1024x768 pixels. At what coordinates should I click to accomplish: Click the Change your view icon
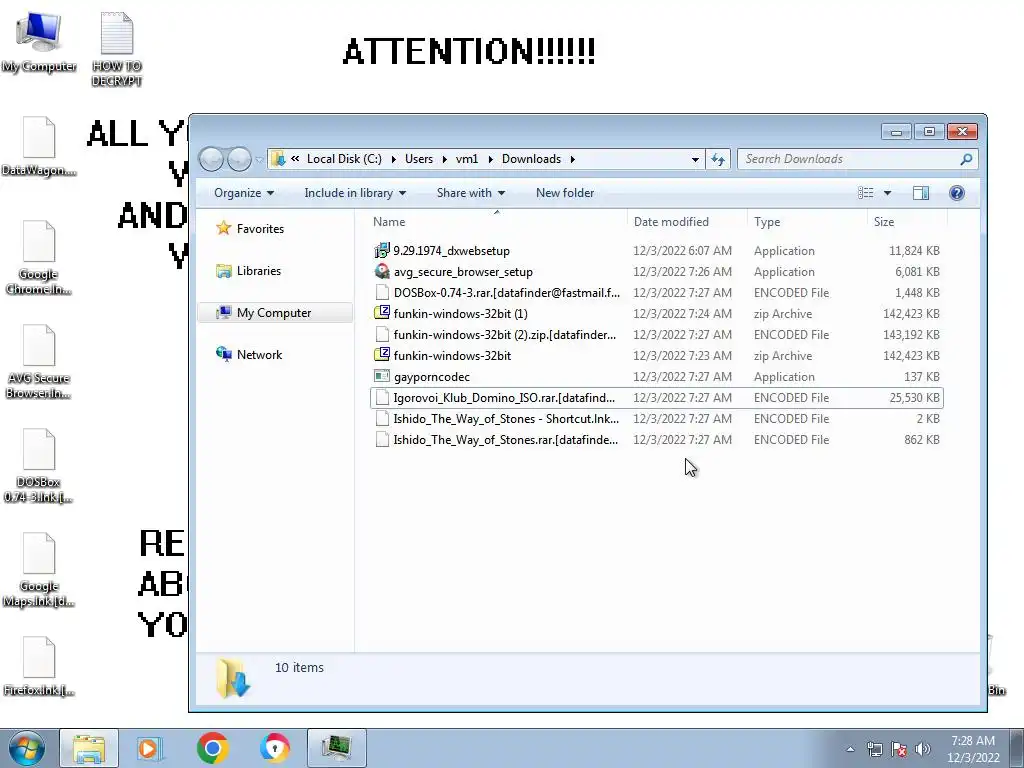(865, 193)
